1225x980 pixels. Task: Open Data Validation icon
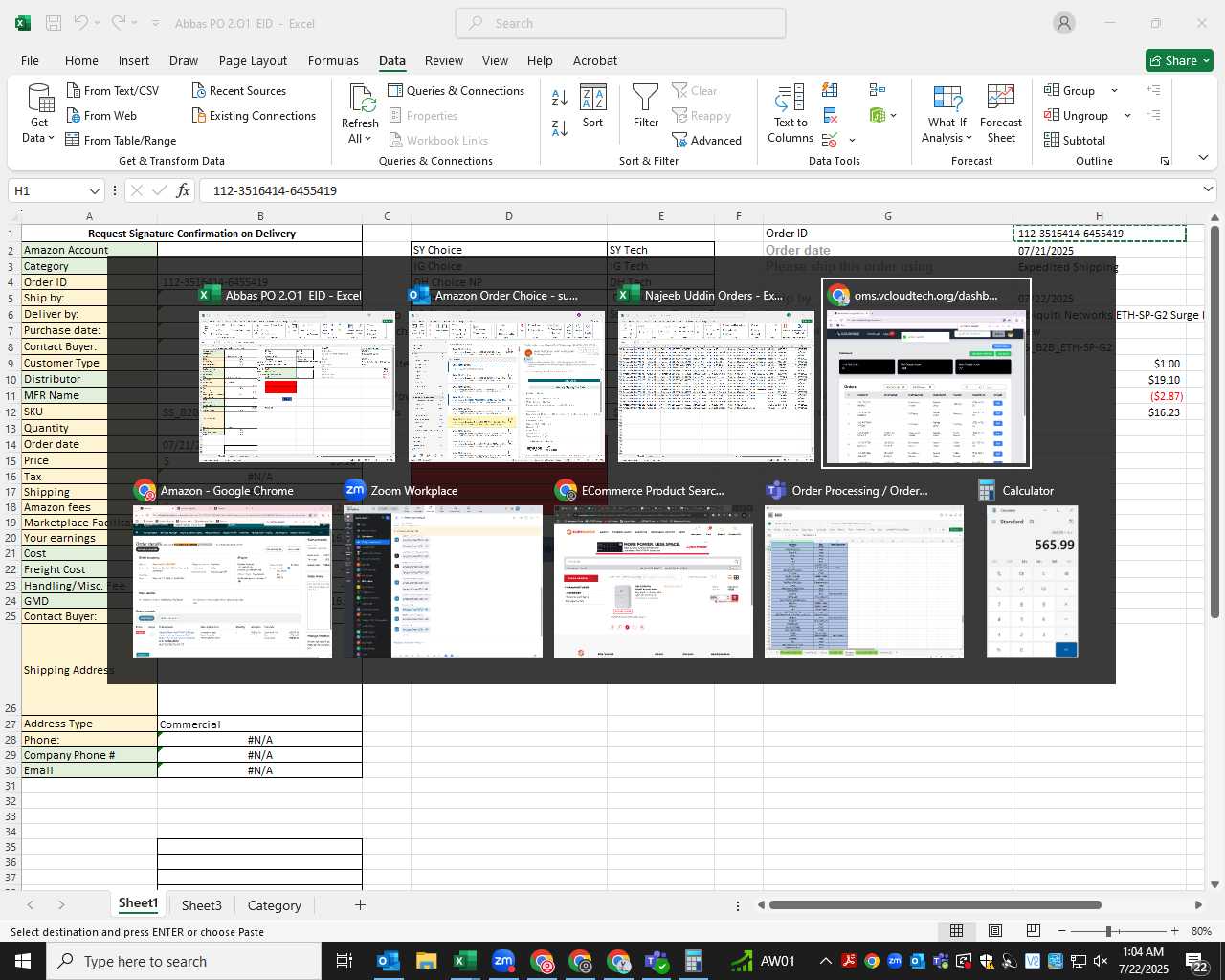click(830, 141)
